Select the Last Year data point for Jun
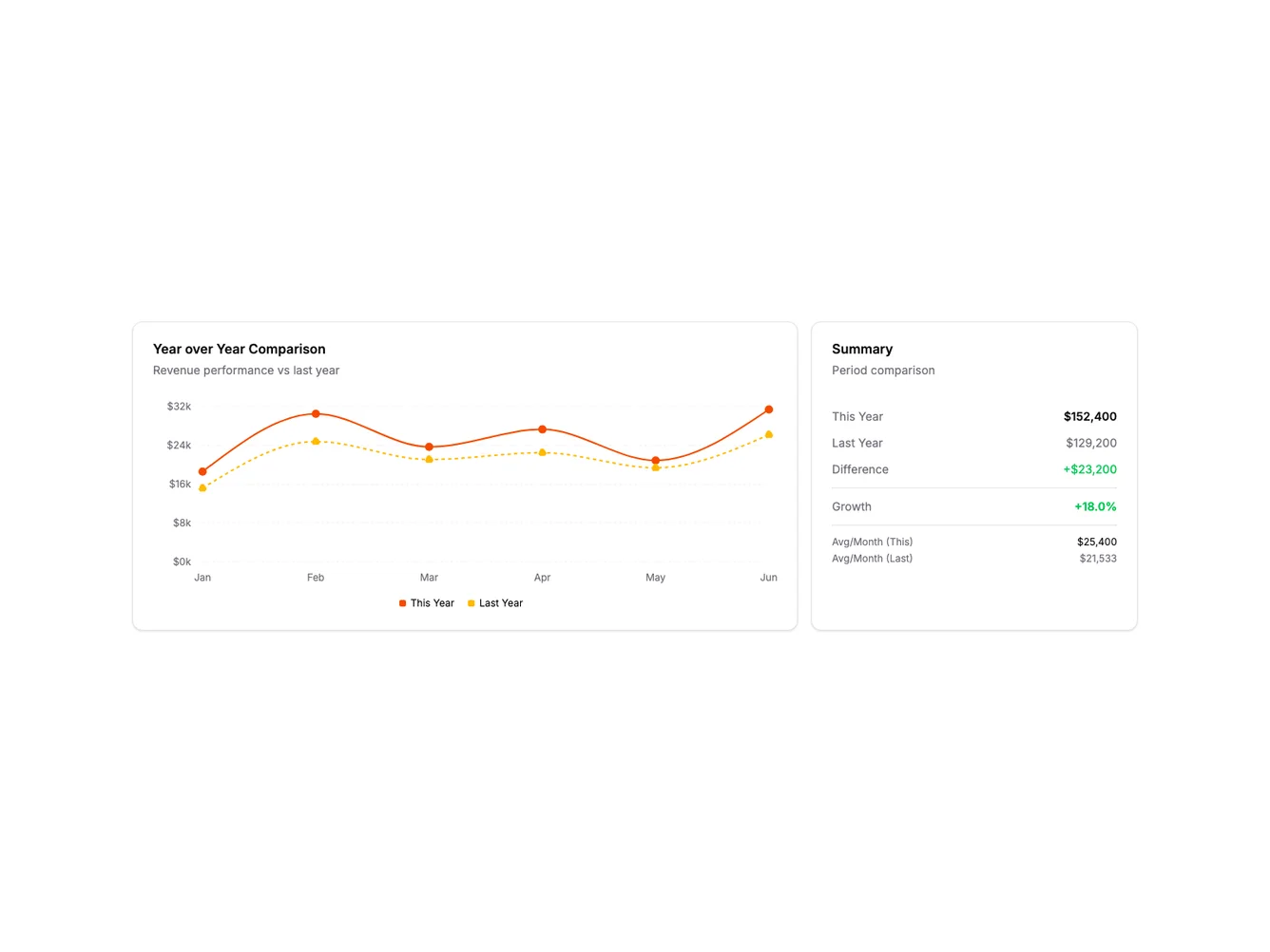The width and height of the screenshot is (1270, 952). (x=769, y=434)
